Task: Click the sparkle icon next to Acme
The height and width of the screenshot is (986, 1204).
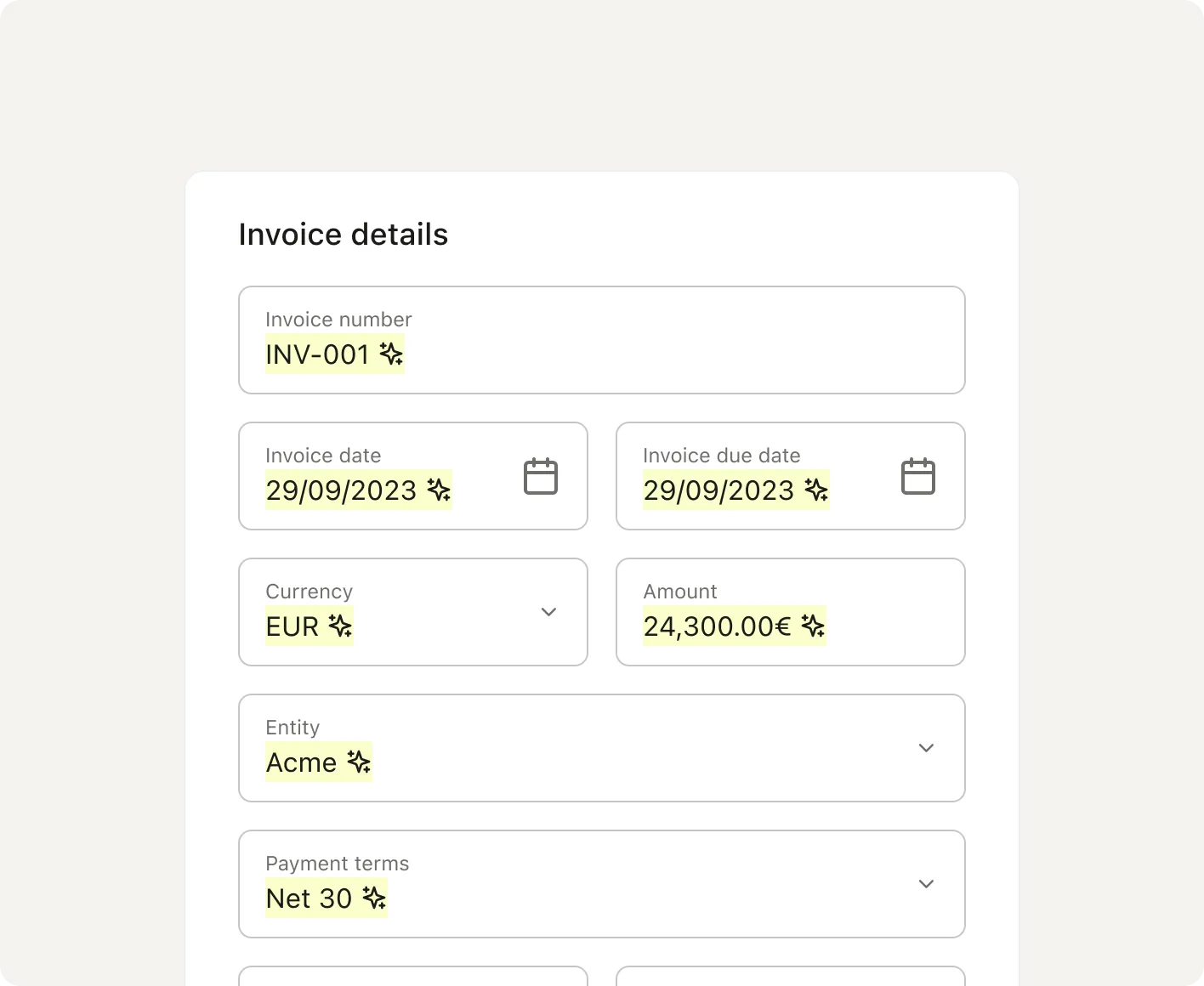Action: tap(360, 762)
